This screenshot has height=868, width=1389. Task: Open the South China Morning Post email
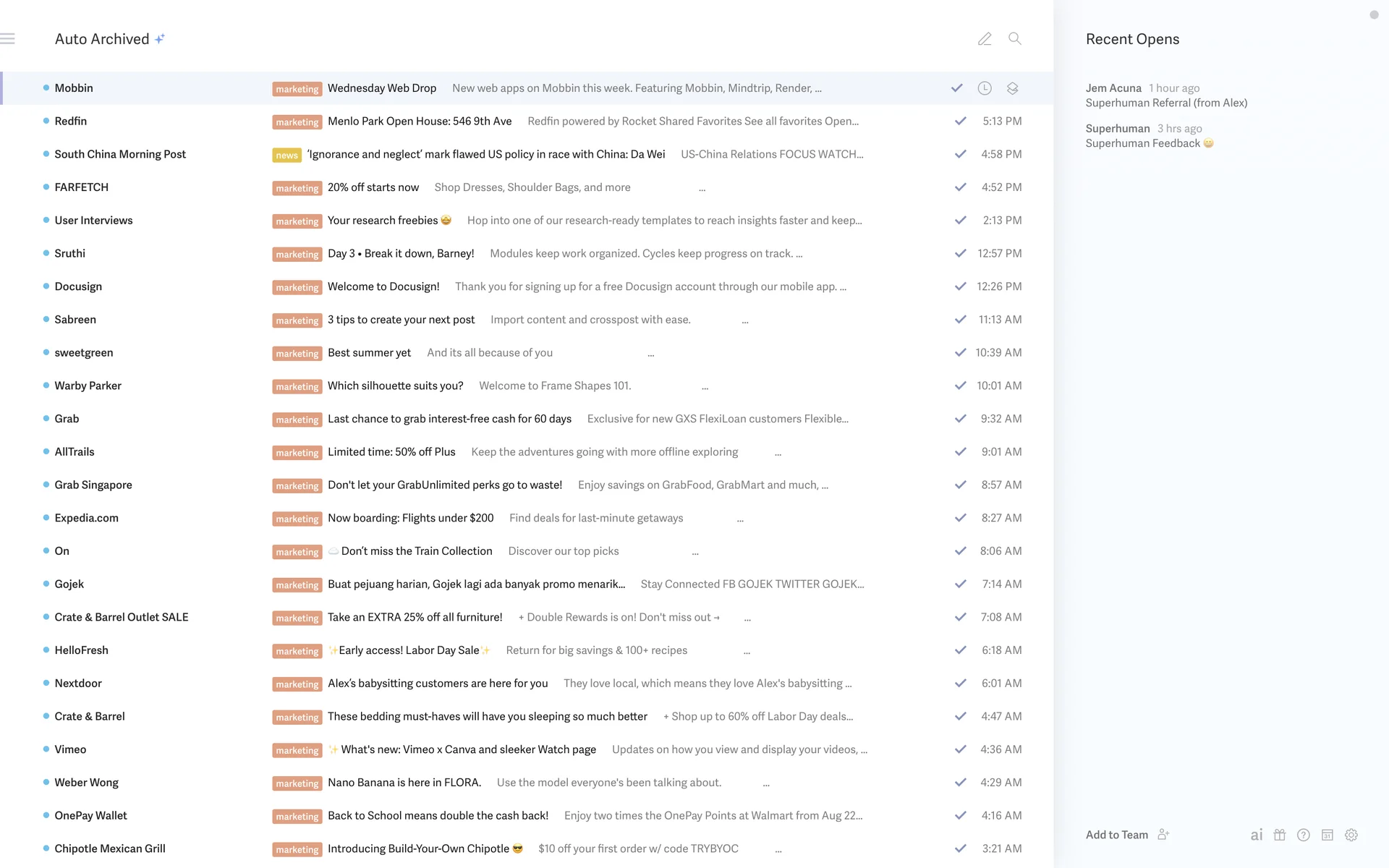tap(485, 154)
